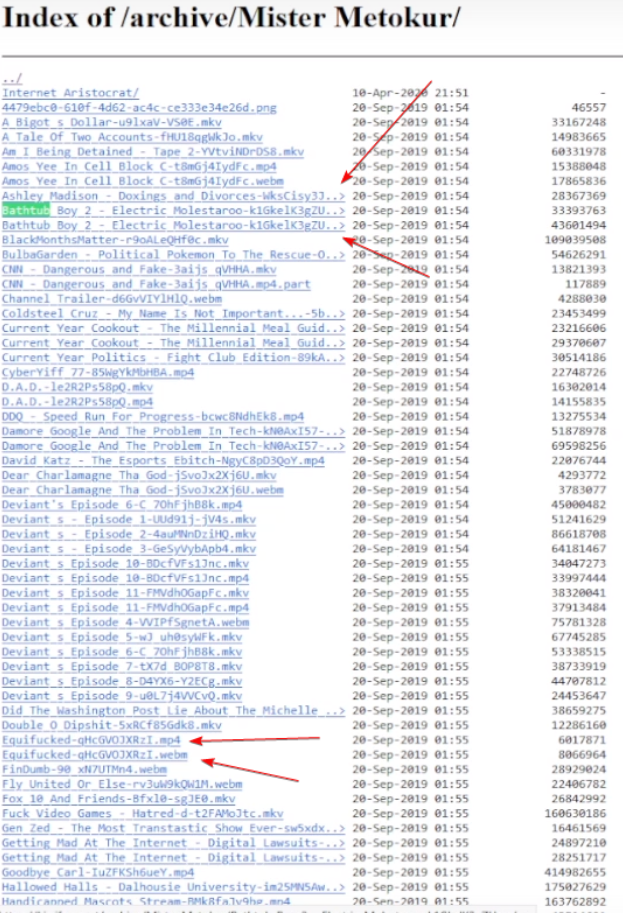Open Deviant s Episode 9 mkv
Image resolution: width=623 pixels, height=913 pixels.
coord(122,696)
